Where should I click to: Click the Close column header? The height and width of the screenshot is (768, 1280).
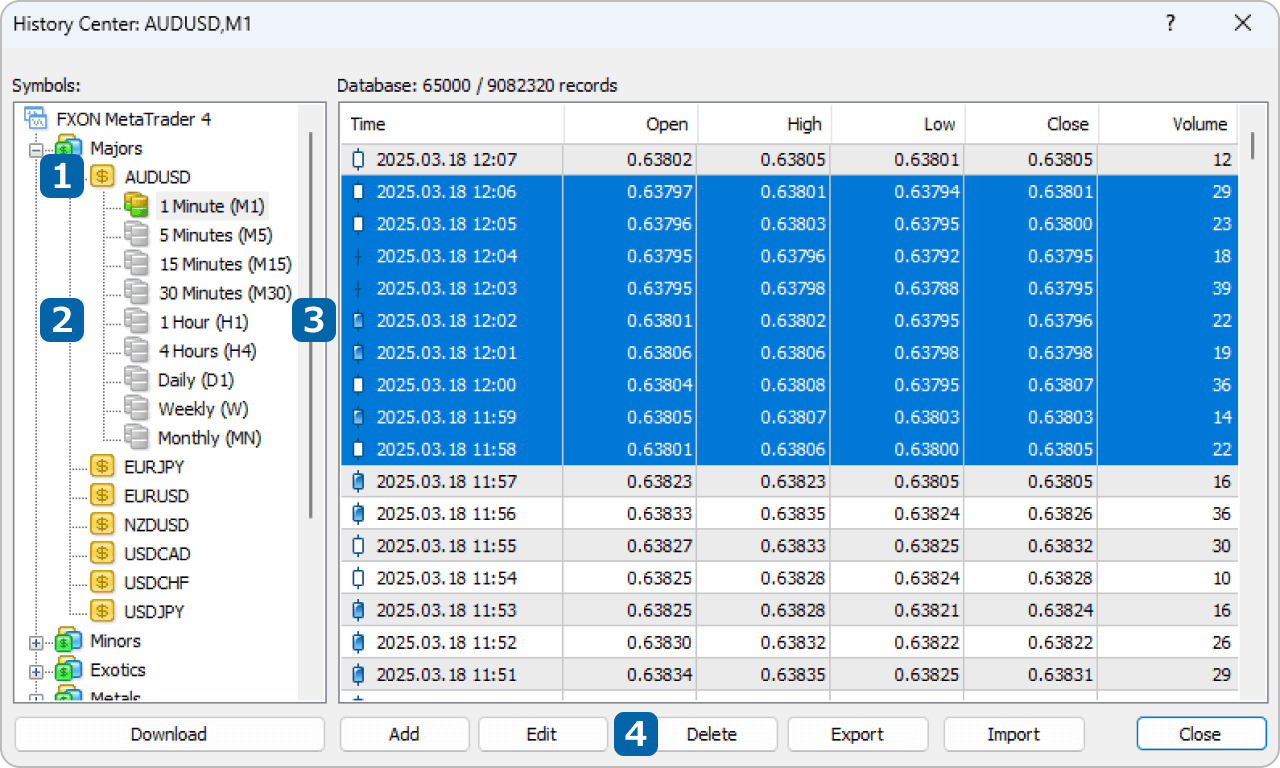[1032, 124]
